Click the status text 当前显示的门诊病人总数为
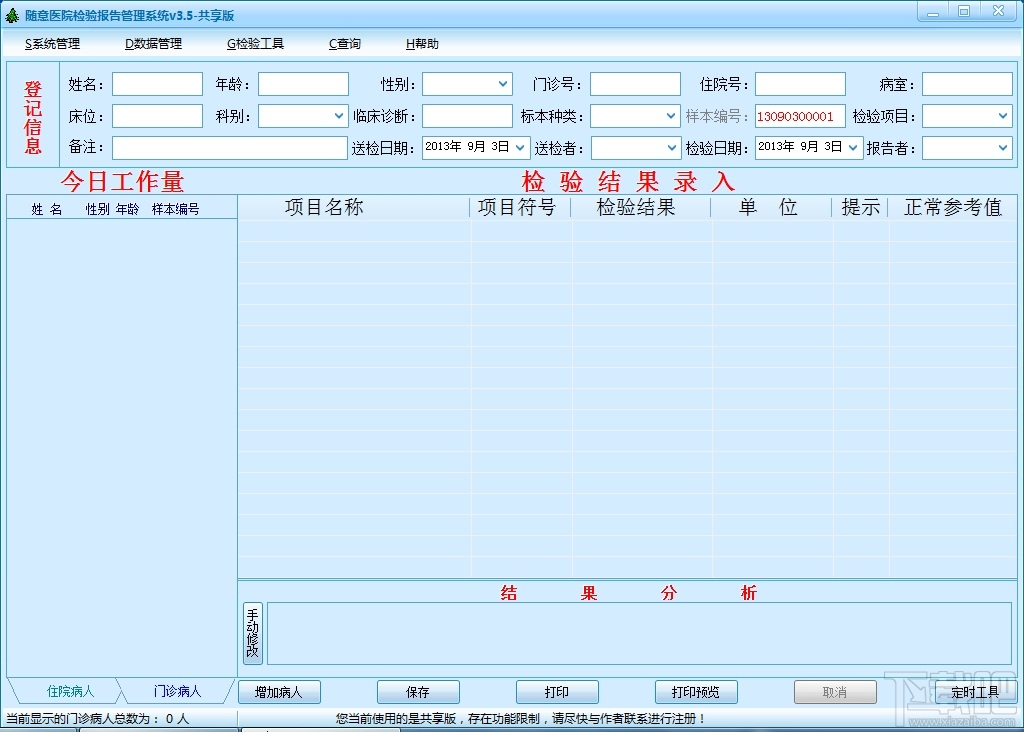 click(82, 718)
